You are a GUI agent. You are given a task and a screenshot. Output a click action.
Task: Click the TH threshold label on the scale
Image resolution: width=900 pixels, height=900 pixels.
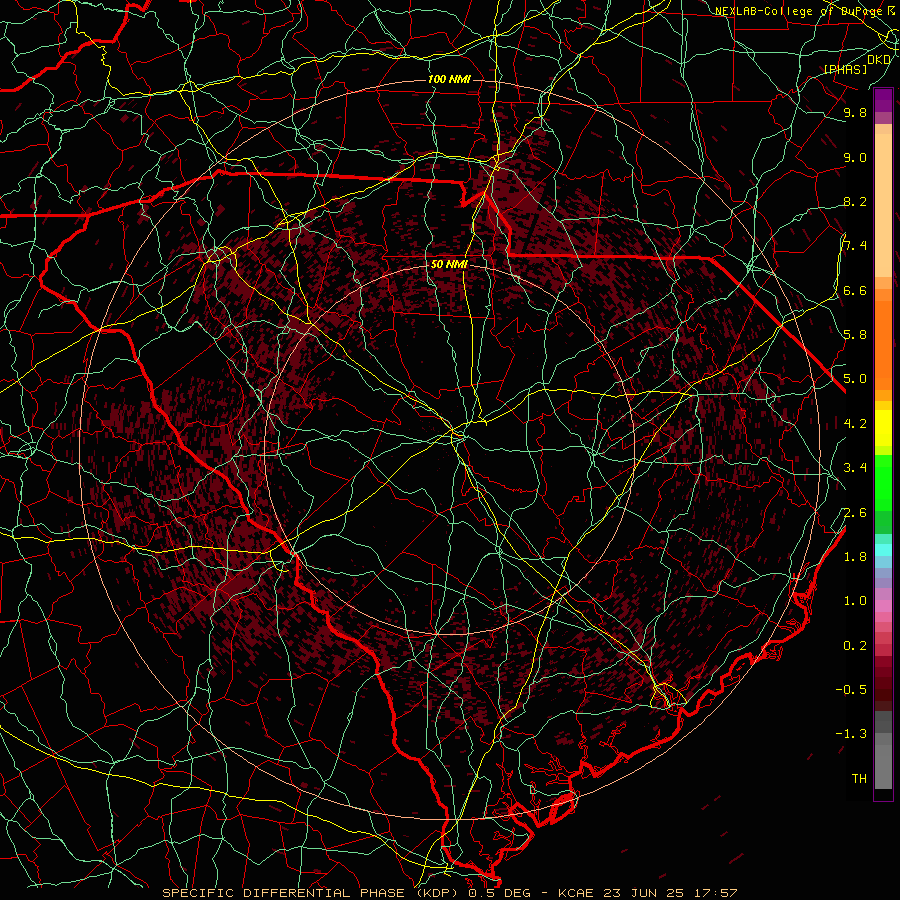[859, 779]
